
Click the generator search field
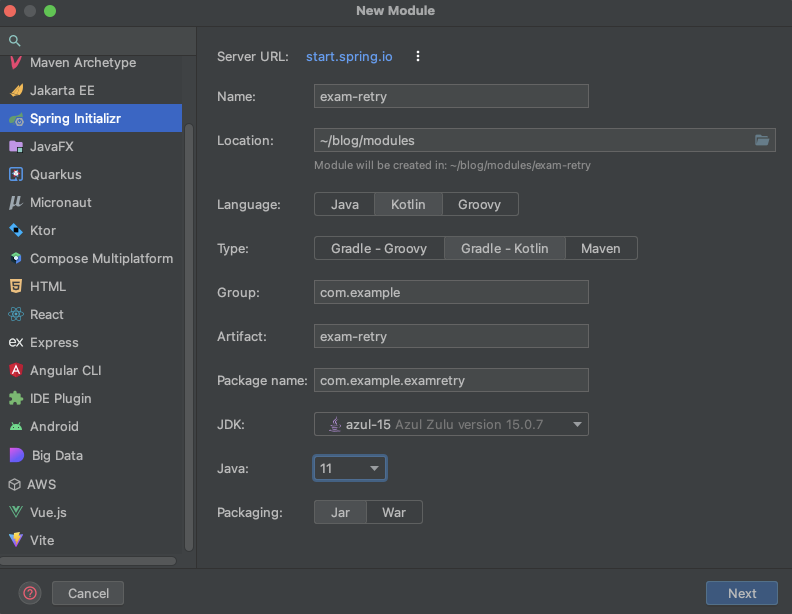pyautogui.click(x=98, y=41)
